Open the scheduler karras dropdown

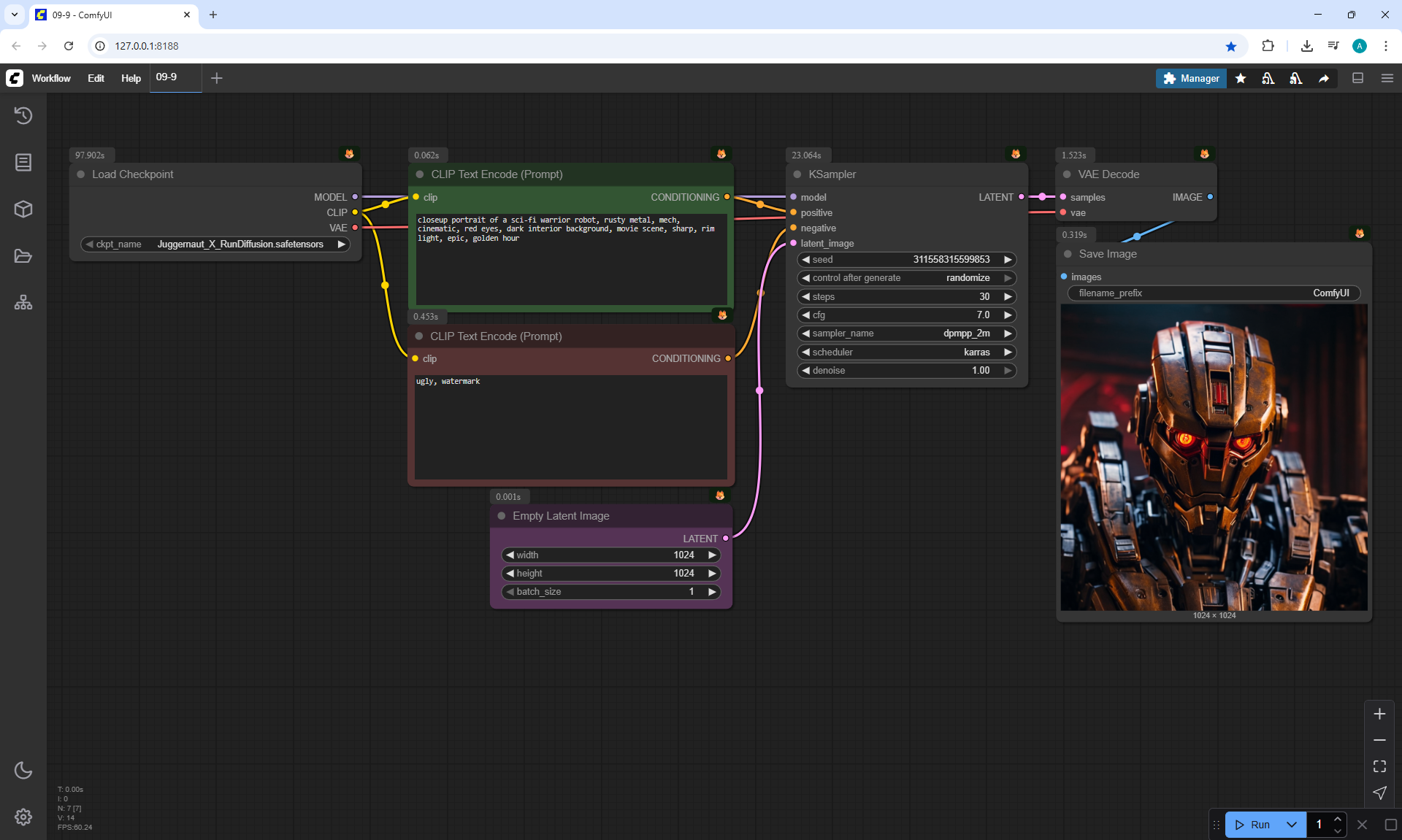[906, 352]
